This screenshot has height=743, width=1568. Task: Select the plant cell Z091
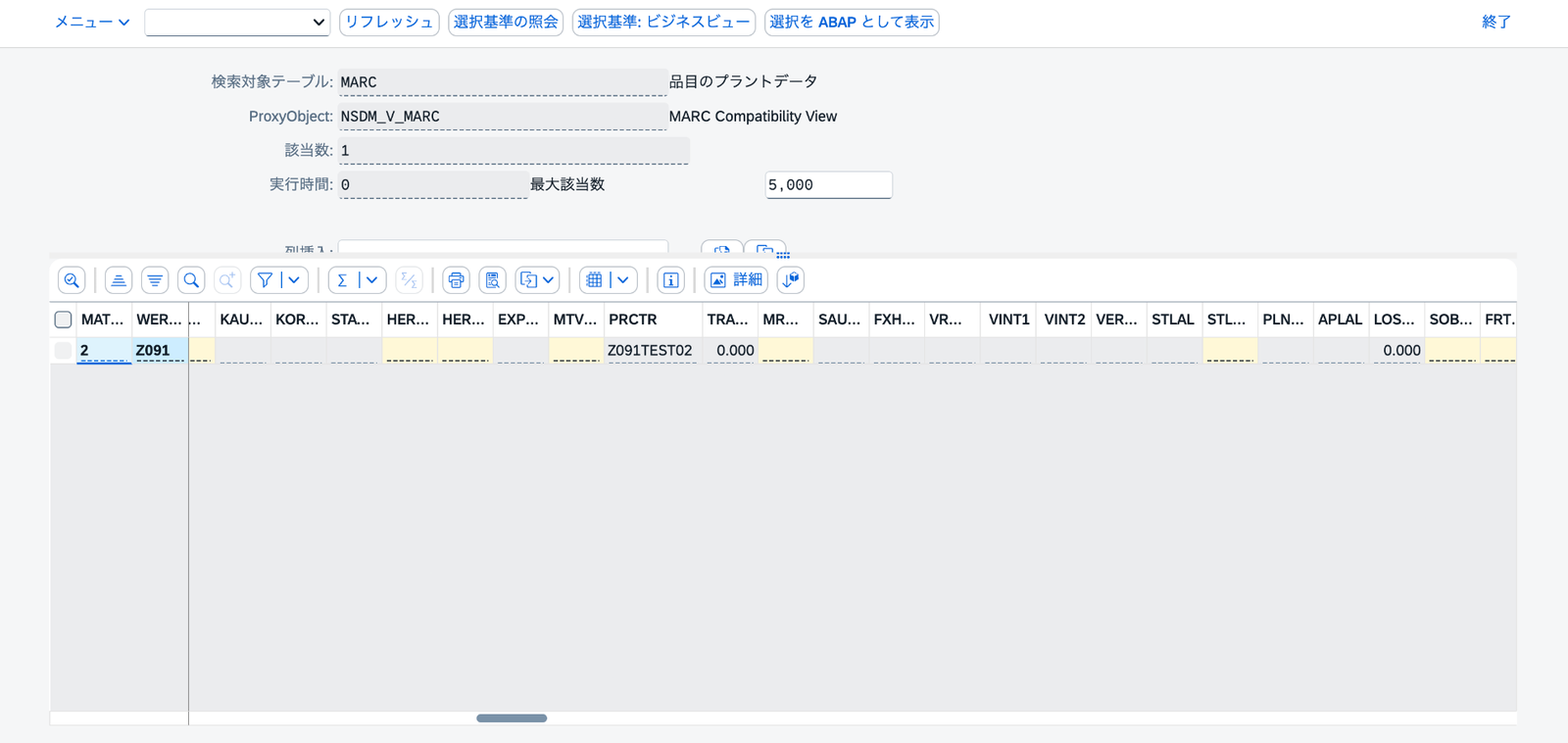tap(160, 351)
